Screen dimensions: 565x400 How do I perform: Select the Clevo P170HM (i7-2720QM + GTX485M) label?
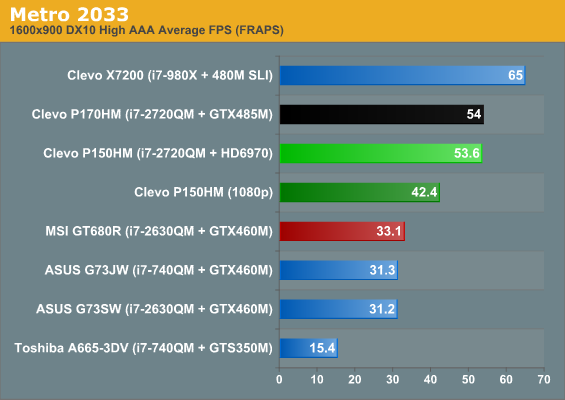click(x=152, y=114)
